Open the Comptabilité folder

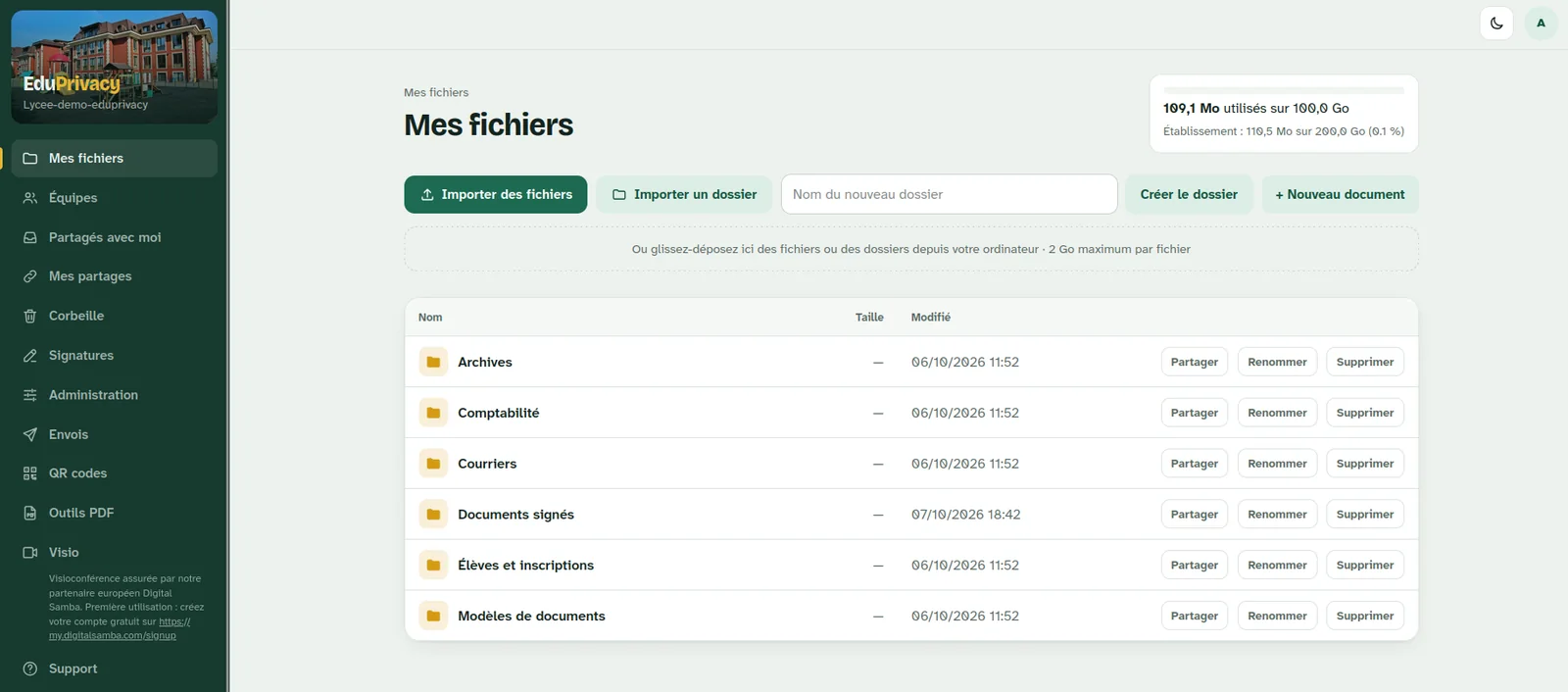(499, 413)
